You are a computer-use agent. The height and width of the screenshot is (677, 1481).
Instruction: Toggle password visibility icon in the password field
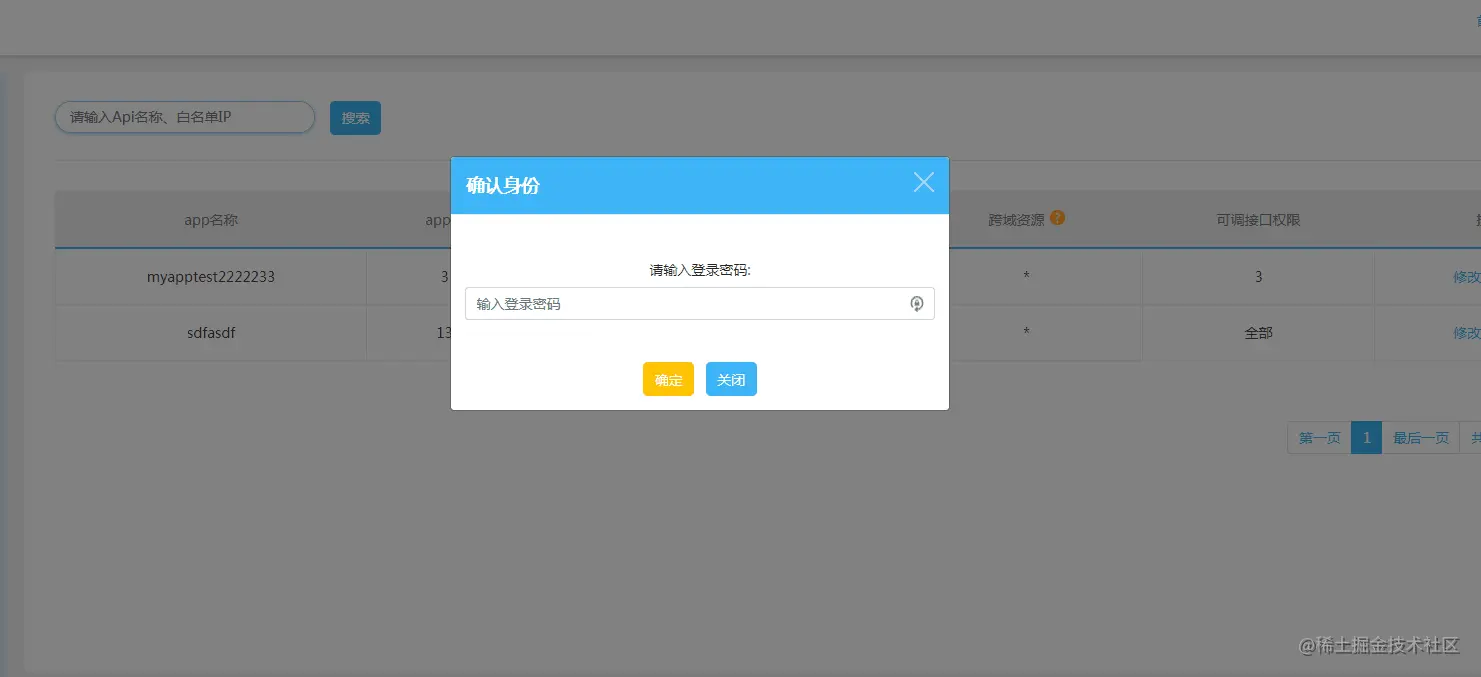tap(917, 304)
